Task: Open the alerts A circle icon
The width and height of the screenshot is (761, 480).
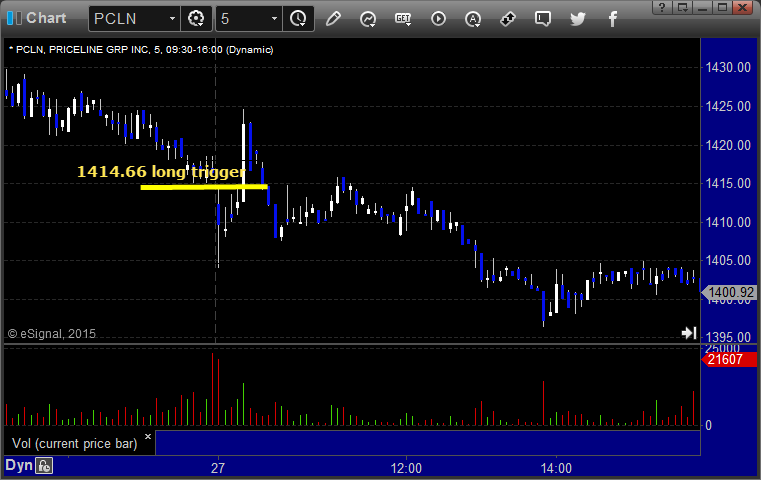Action: pos(473,19)
